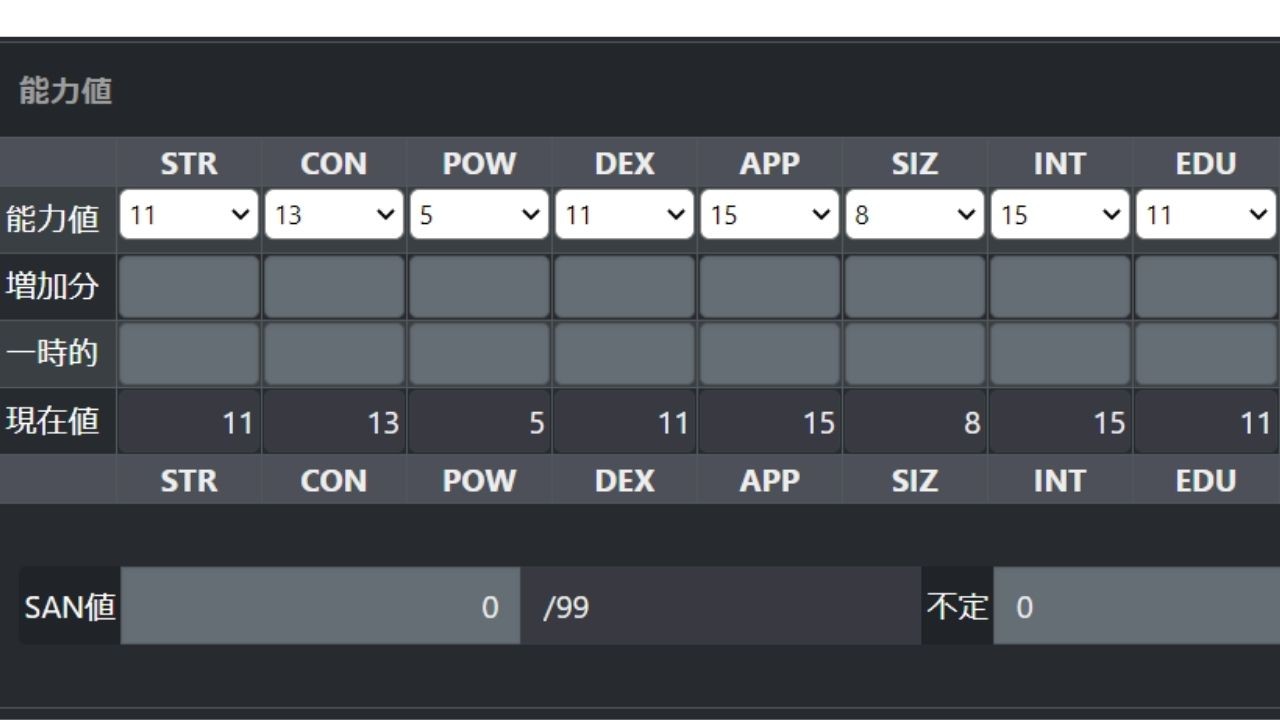
Task: Open the EDU ability value dropdown
Action: (x=1206, y=215)
